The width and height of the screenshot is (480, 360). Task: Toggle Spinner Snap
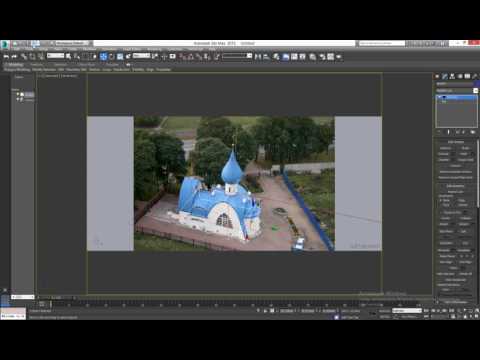pos(207,57)
